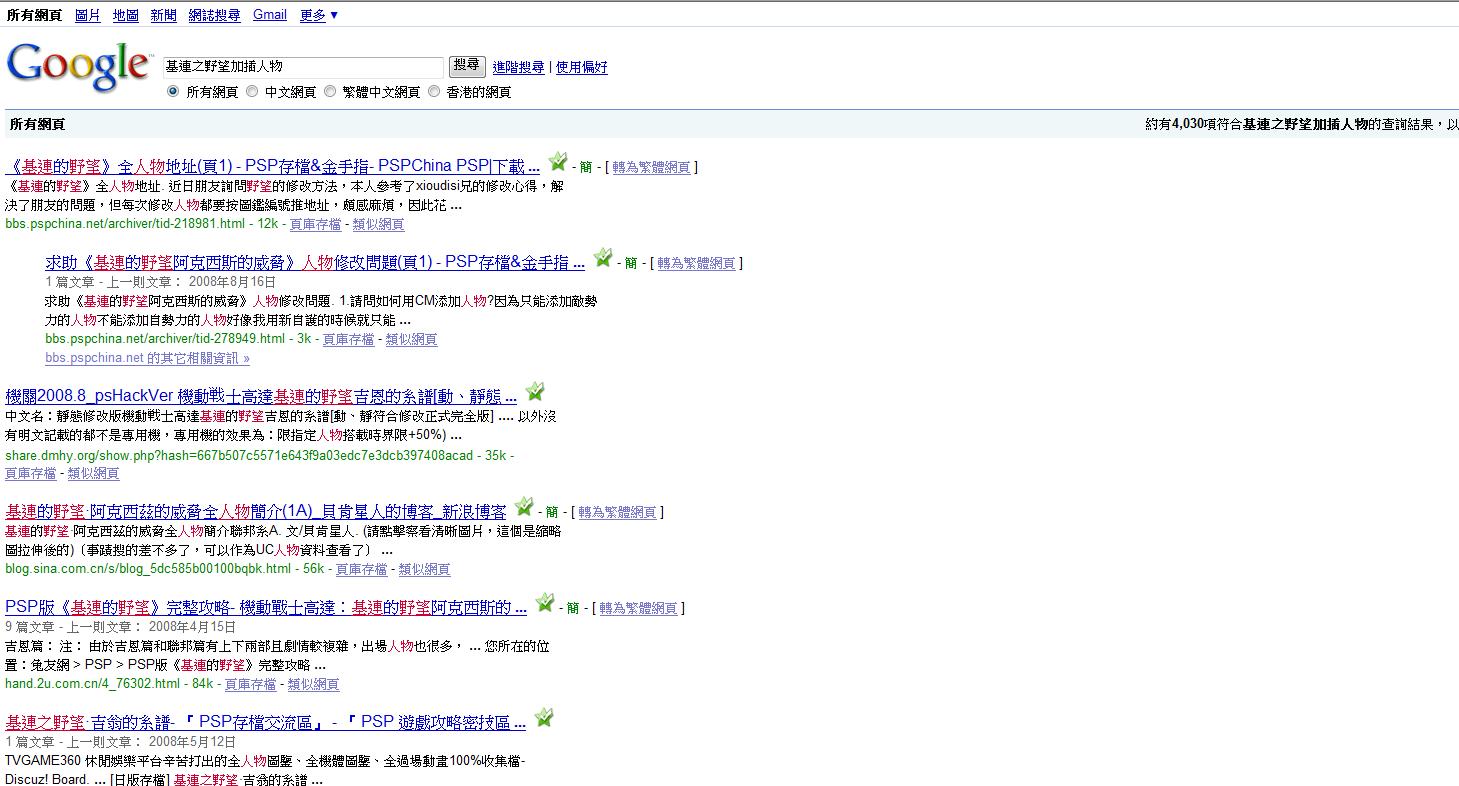Open 類似網頁 for blog.sina.com.cn result
The image size is (1459, 786).
(x=424, y=569)
